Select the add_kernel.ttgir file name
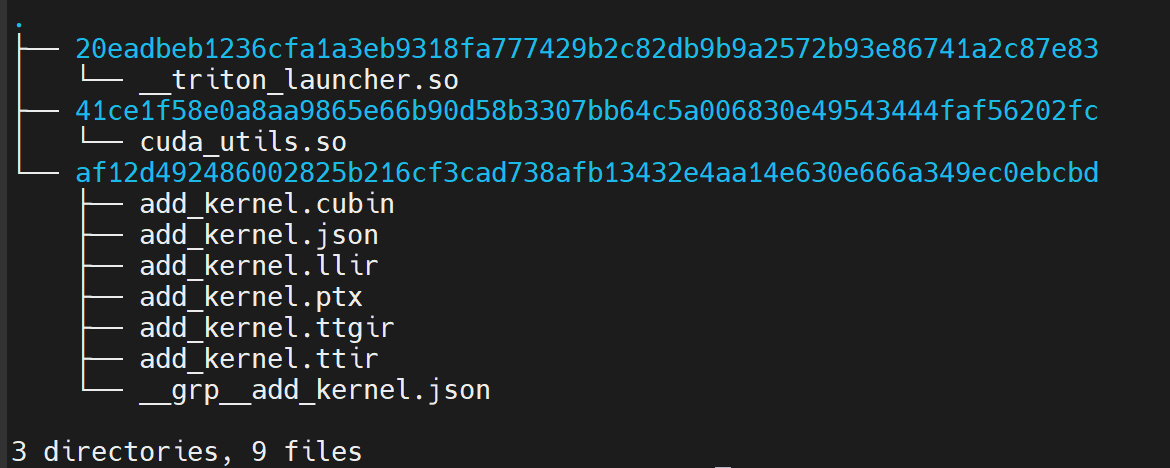 (266, 328)
